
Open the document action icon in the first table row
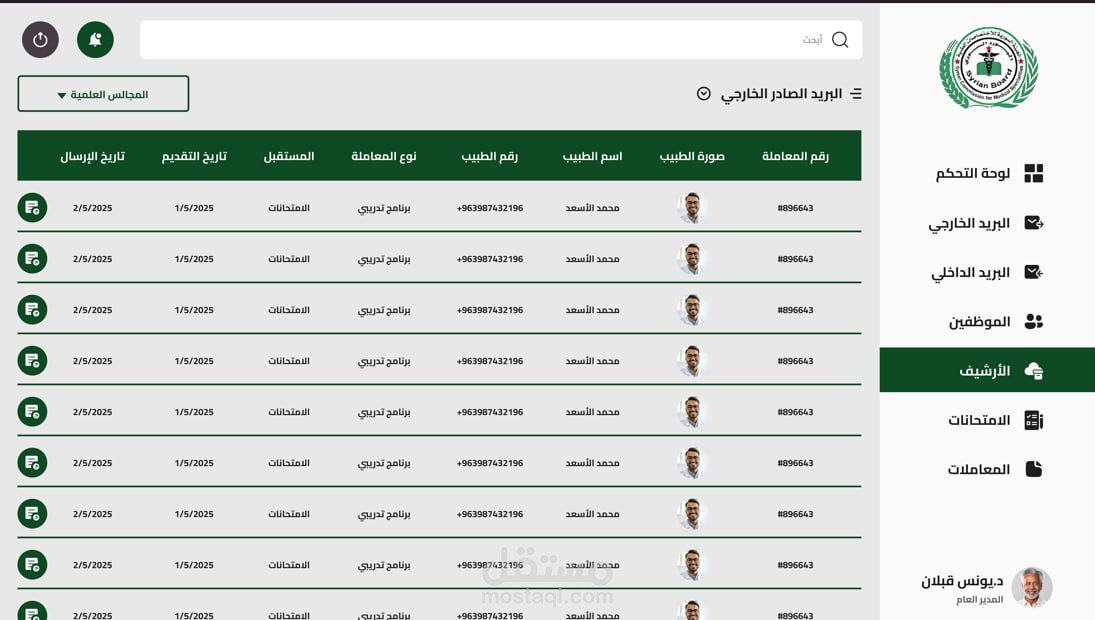click(x=32, y=207)
